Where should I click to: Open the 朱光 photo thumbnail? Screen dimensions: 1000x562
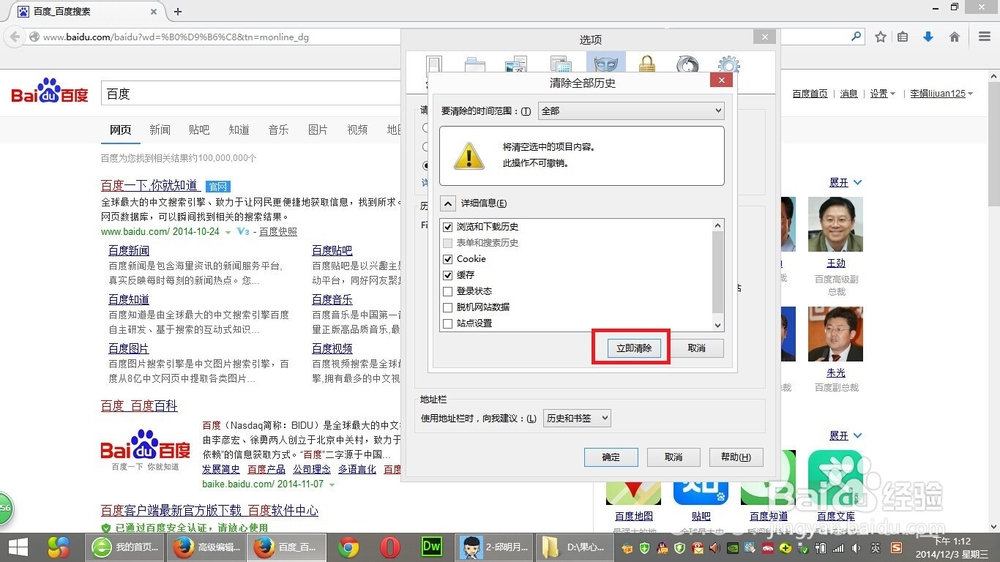pos(835,334)
